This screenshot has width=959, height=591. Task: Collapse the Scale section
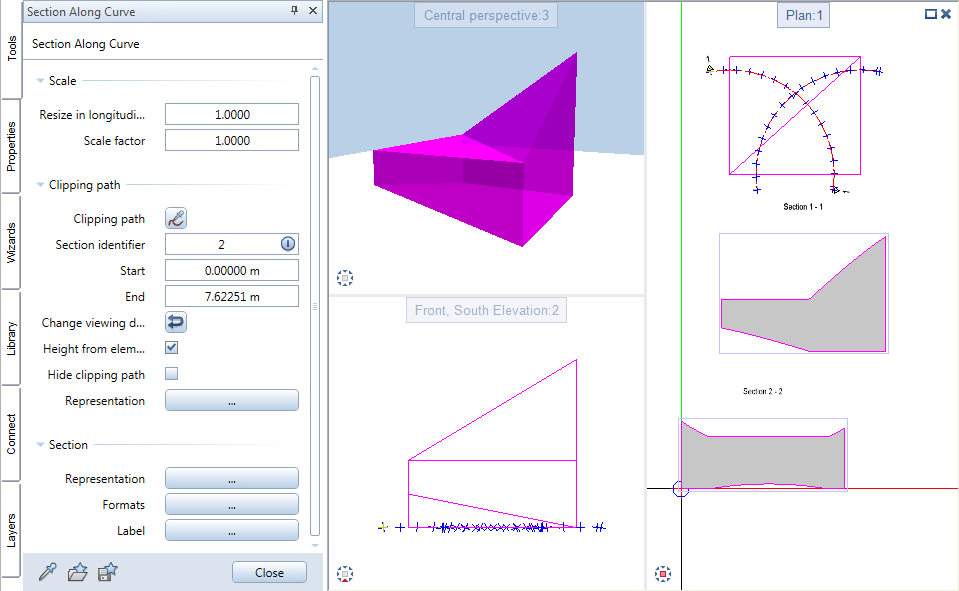pyautogui.click(x=40, y=81)
